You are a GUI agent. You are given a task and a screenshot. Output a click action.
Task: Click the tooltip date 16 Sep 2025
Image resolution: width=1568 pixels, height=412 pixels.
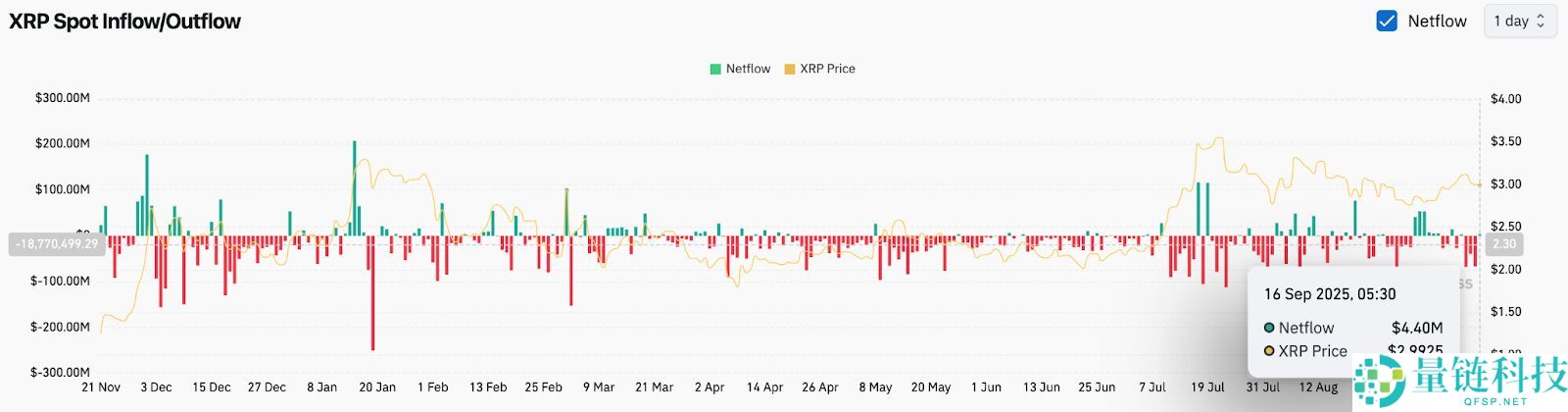pyautogui.click(x=1330, y=294)
